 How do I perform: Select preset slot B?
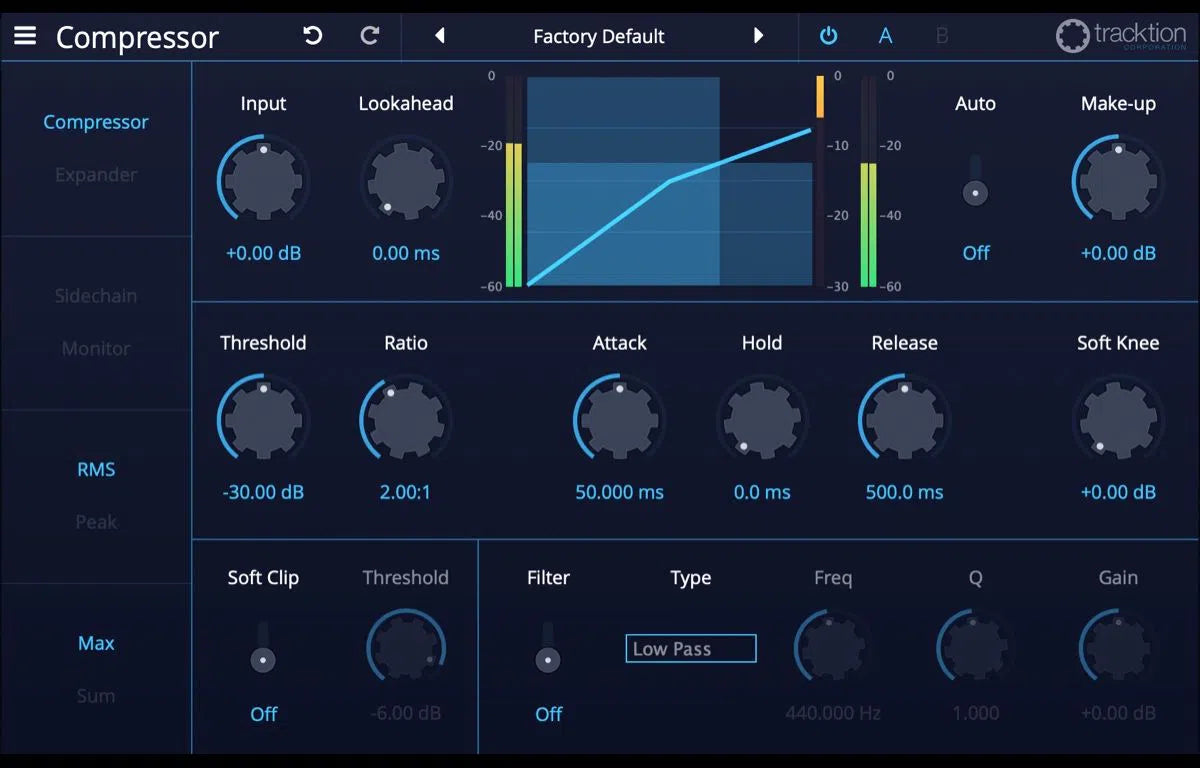[x=941, y=35]
